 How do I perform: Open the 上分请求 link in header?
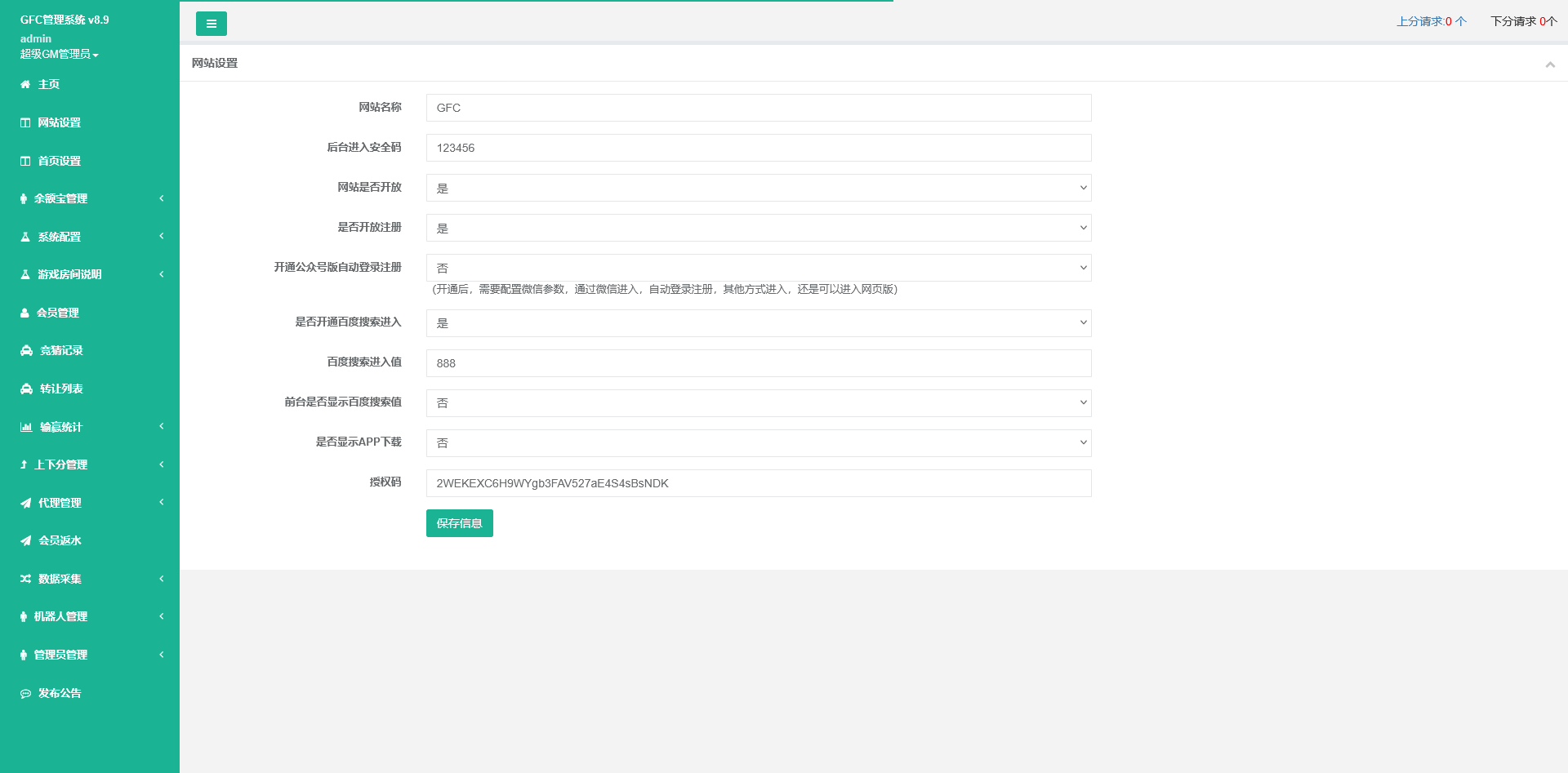(x=1431, y=21)
